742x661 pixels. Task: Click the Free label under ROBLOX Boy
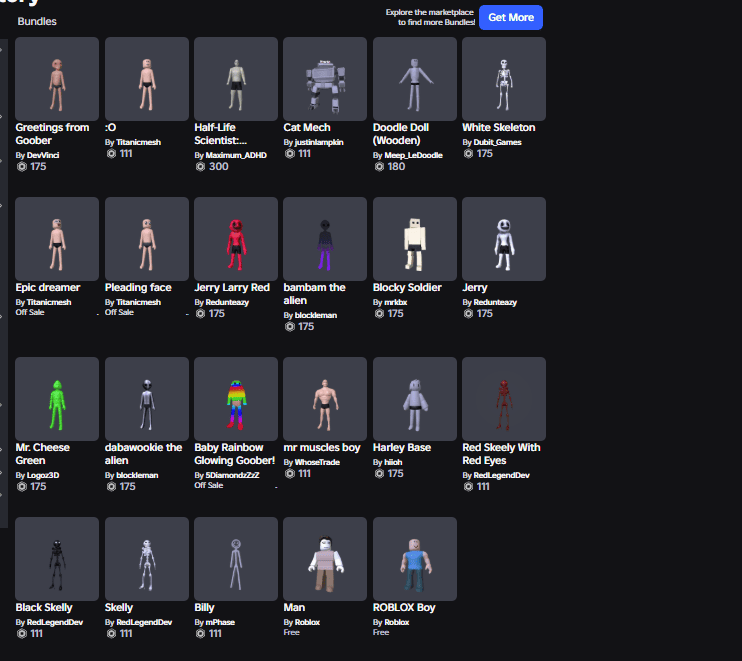tap(381, 633)
